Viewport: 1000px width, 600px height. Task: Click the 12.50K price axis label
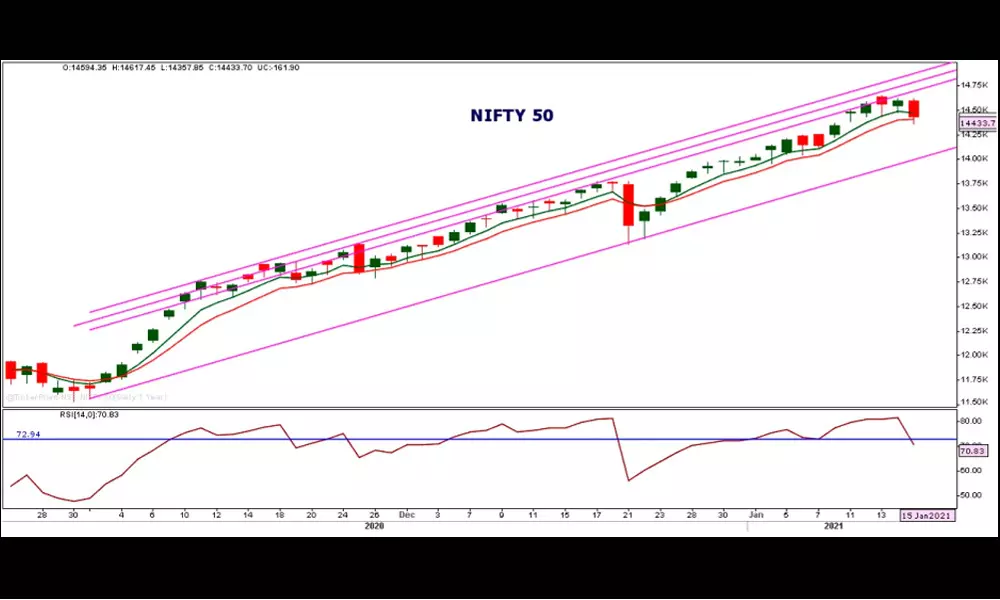coord(976,306)
